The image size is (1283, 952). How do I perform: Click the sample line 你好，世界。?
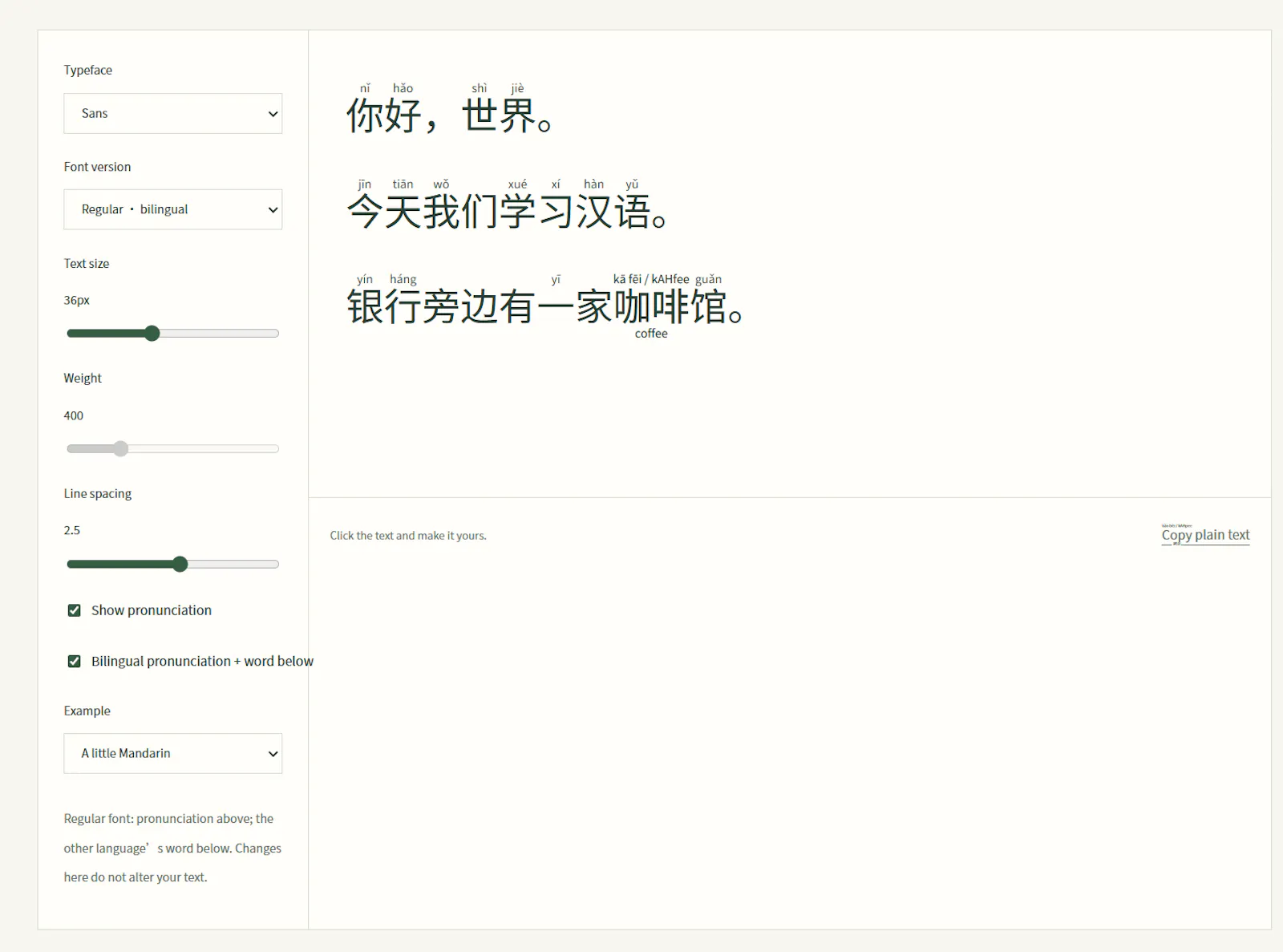click(x=450, y=115)
